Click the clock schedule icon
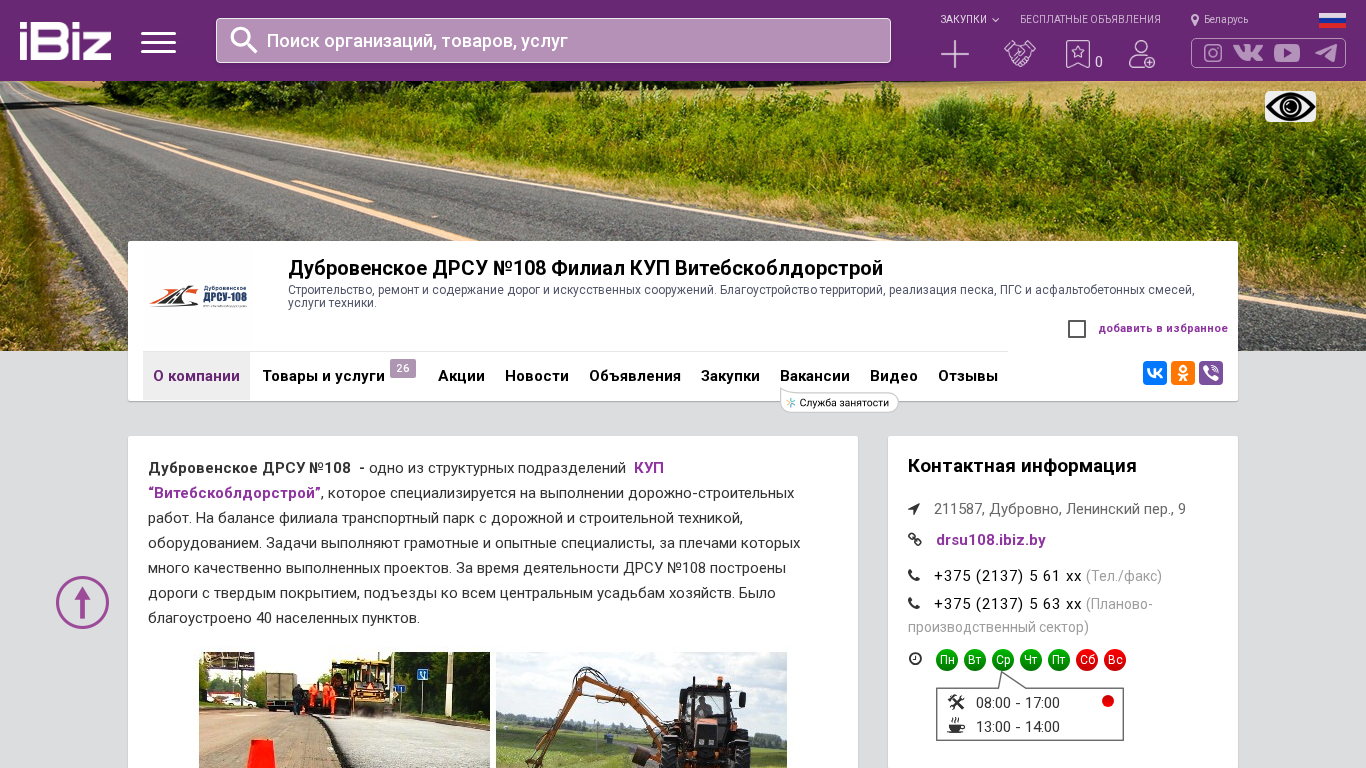The image size is (1366, 768). pos(915,658)
